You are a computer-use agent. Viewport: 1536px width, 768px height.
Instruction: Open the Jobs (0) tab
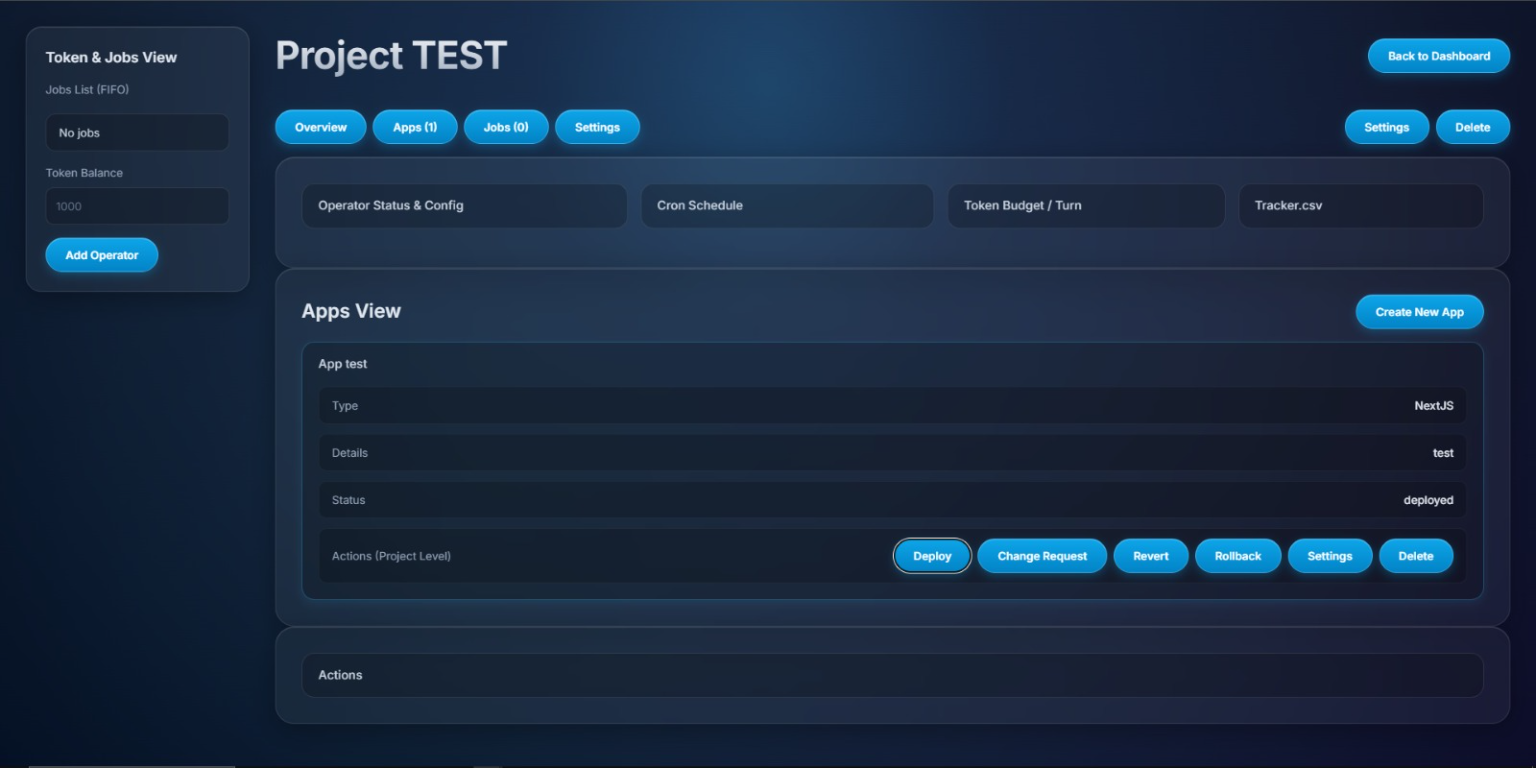(506, 127)
